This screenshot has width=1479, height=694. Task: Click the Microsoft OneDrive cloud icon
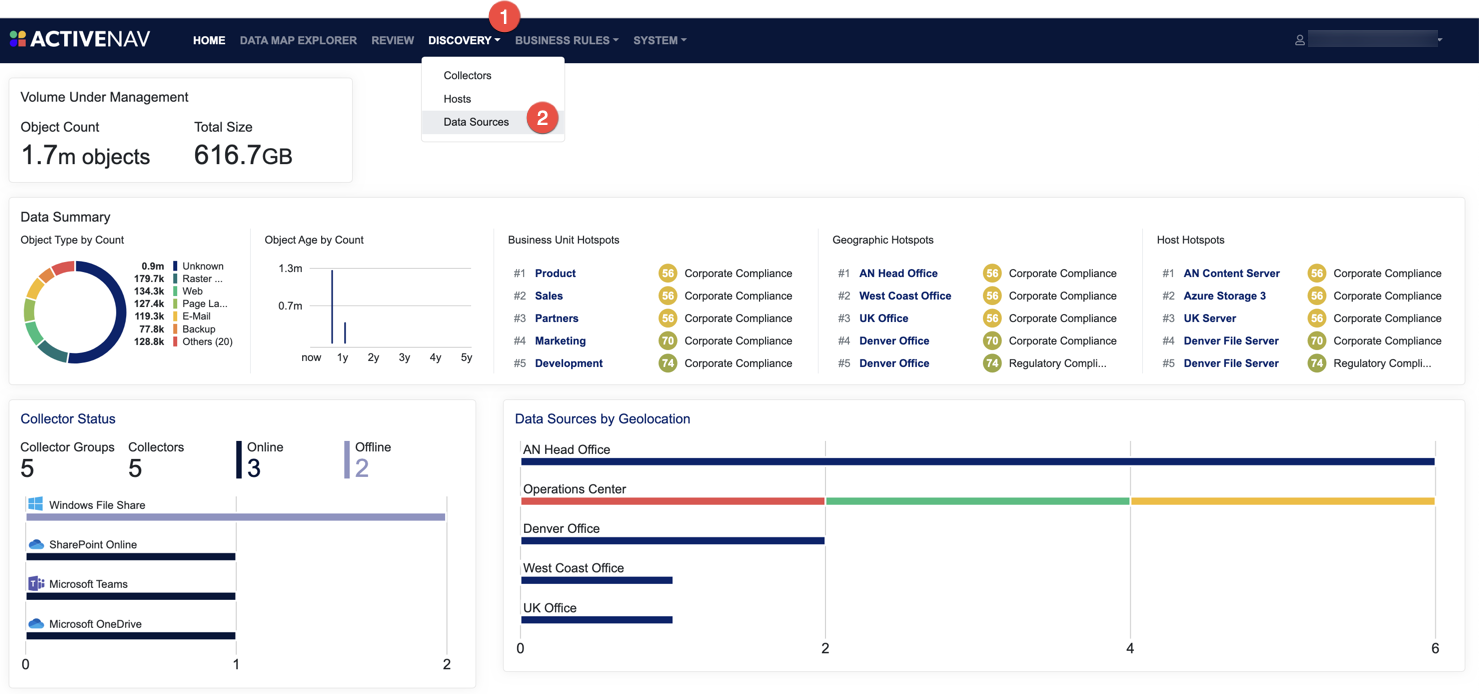[36, 624]
